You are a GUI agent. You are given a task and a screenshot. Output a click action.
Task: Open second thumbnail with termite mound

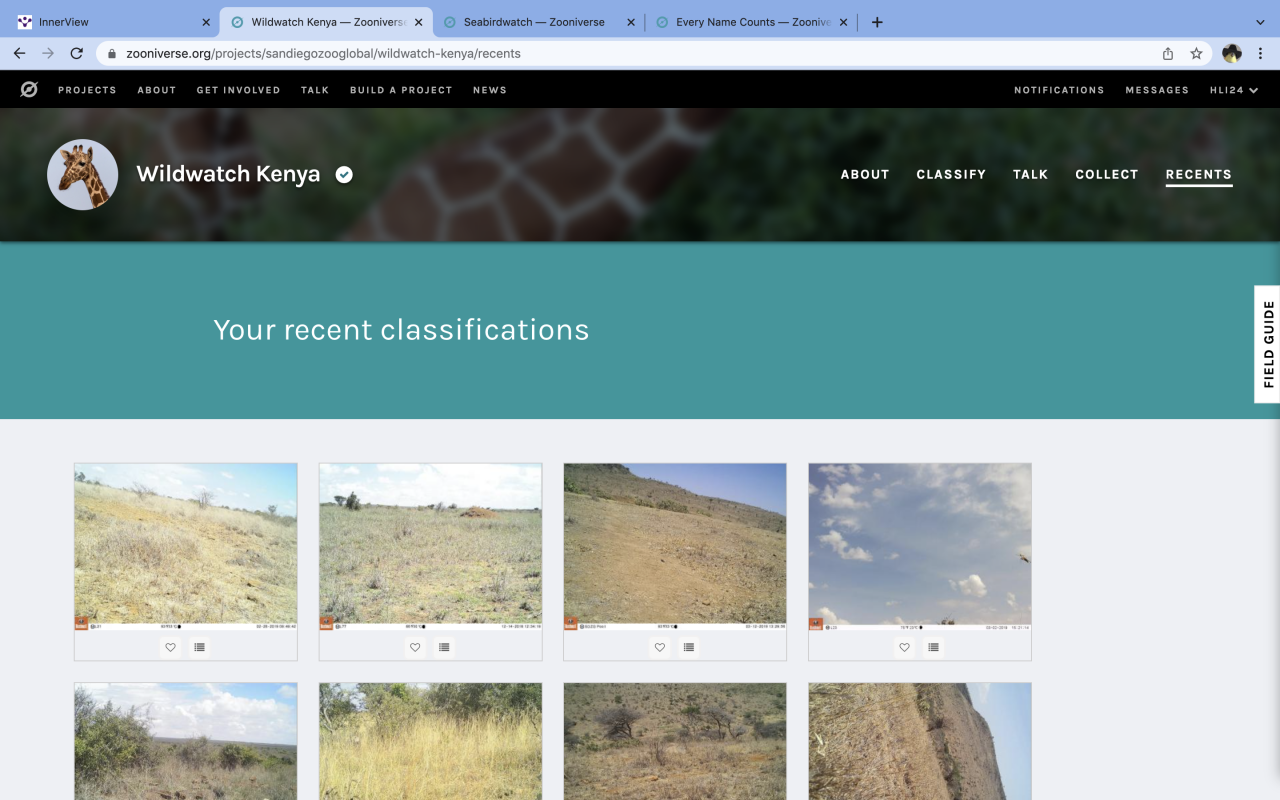tap(430, 546)
